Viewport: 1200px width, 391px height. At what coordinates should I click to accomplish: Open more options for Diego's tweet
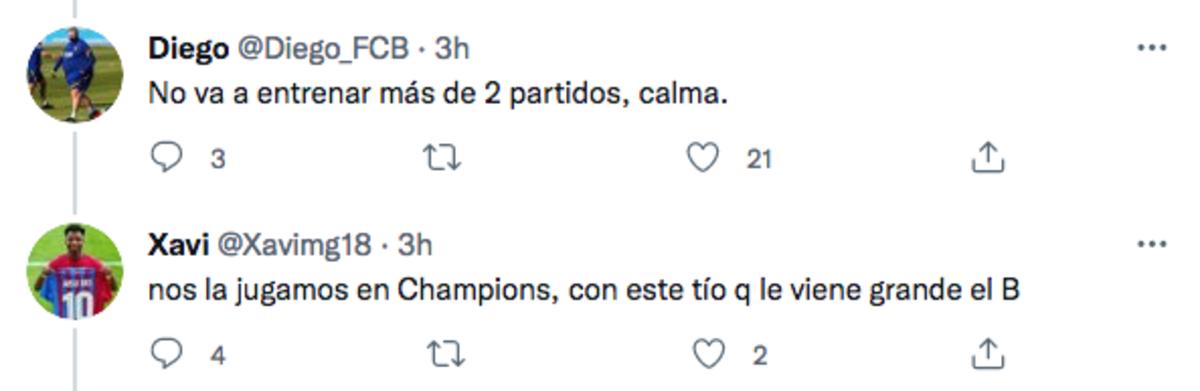point(1153,47)
